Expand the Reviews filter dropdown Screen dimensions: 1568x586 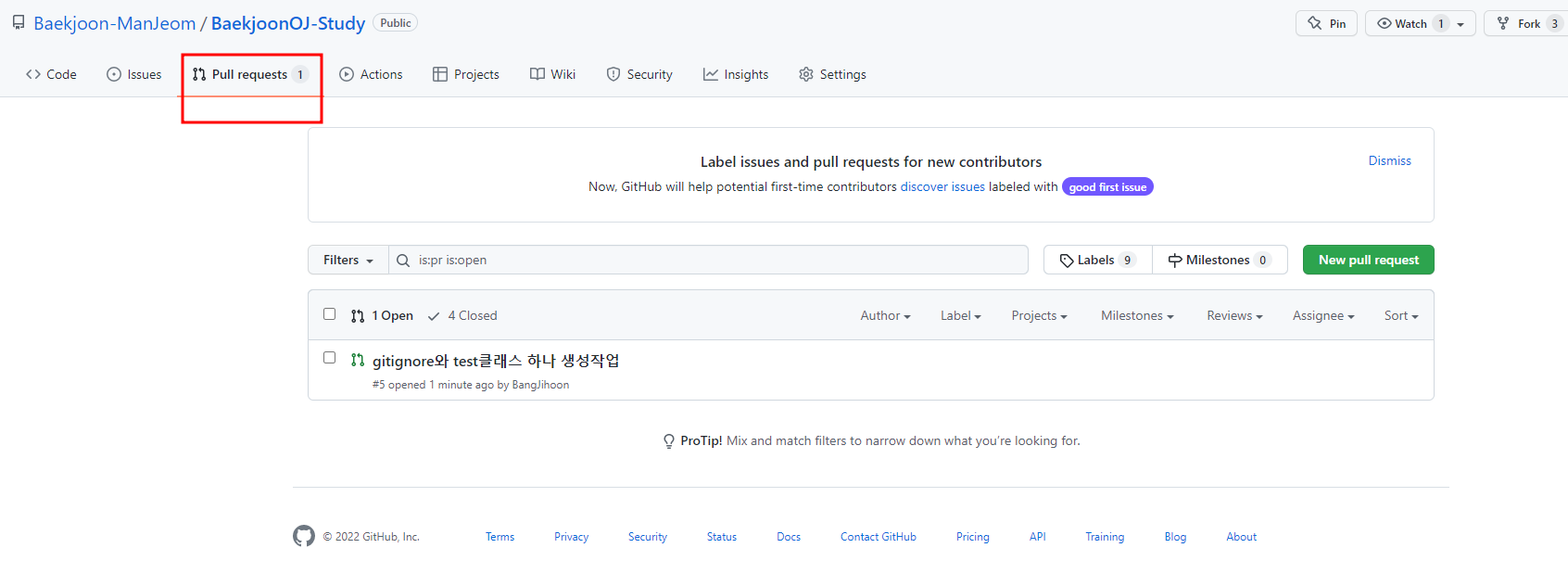pyautogui.click(x=1234, y=316)
